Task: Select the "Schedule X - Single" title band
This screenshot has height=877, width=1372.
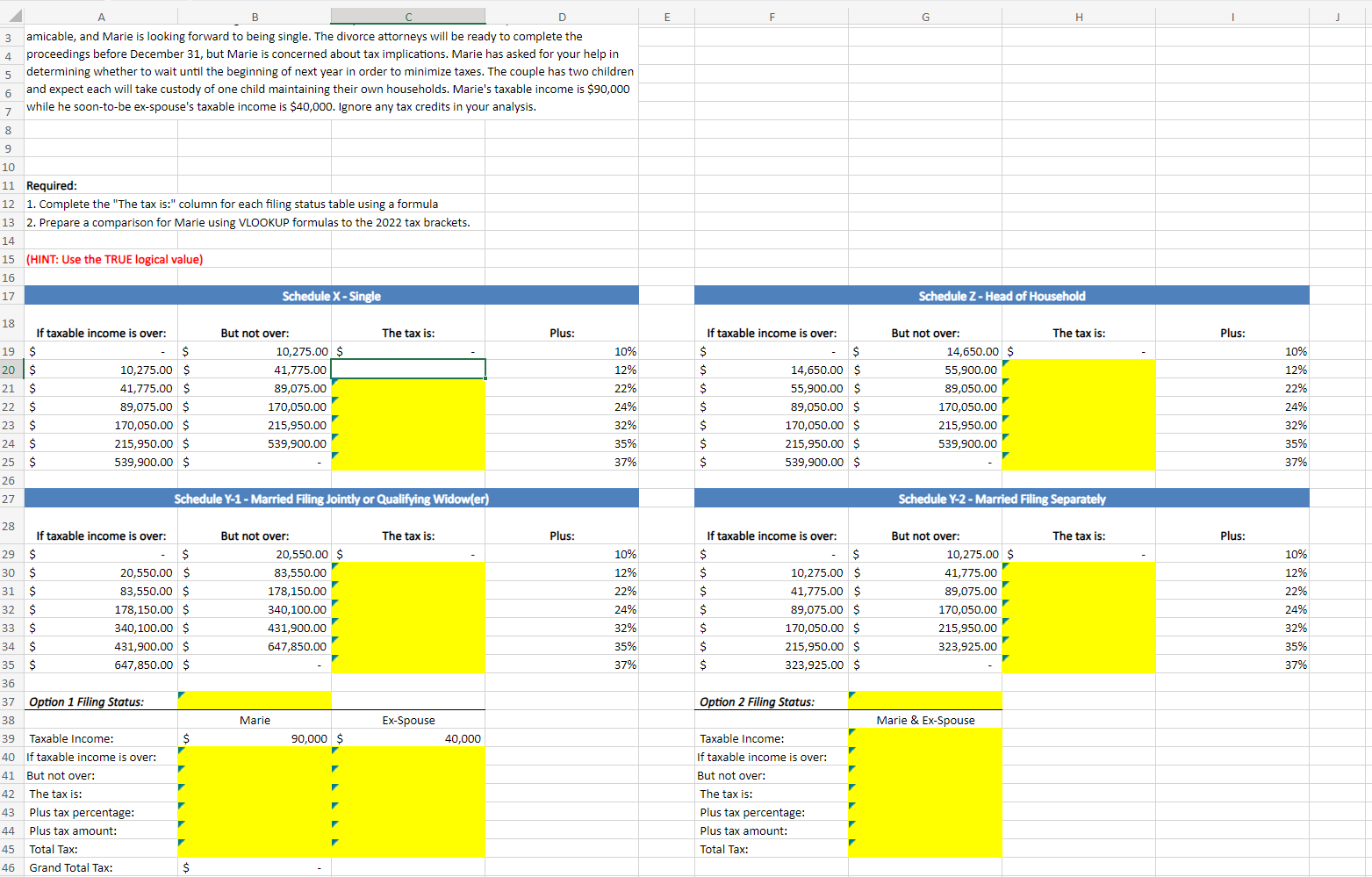Action: 332,296
